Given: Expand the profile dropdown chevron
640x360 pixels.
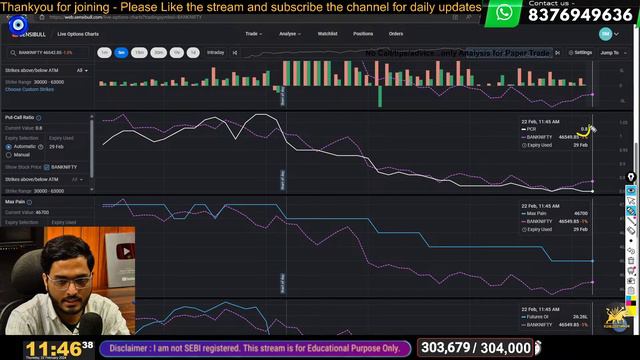Looking at the screenshot, I should pos(616,34).
